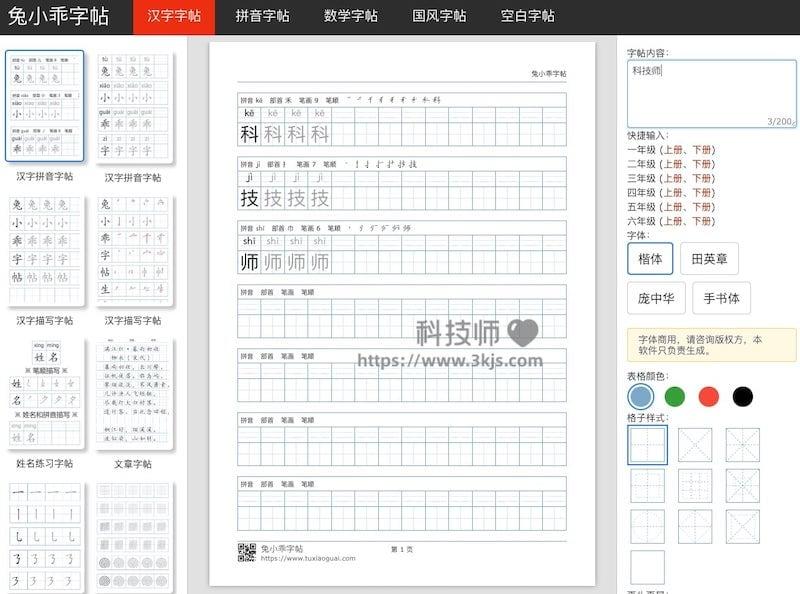800x594 pixels.
Task: Load 五年级 下册 quick input
Action: click(x=702, y=207)
